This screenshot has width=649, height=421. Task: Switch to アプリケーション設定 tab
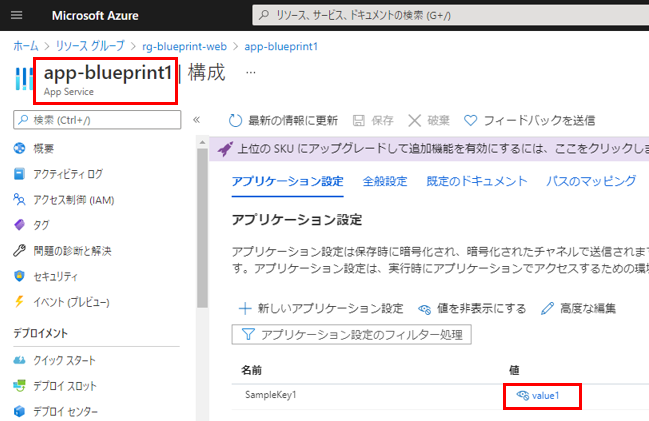(288, 181)
